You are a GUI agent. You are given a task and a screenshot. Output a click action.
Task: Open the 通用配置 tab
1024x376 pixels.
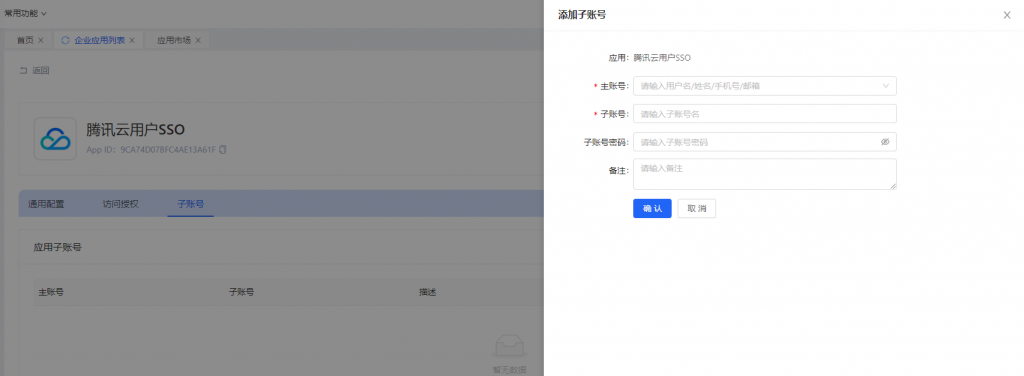[46, 204]
